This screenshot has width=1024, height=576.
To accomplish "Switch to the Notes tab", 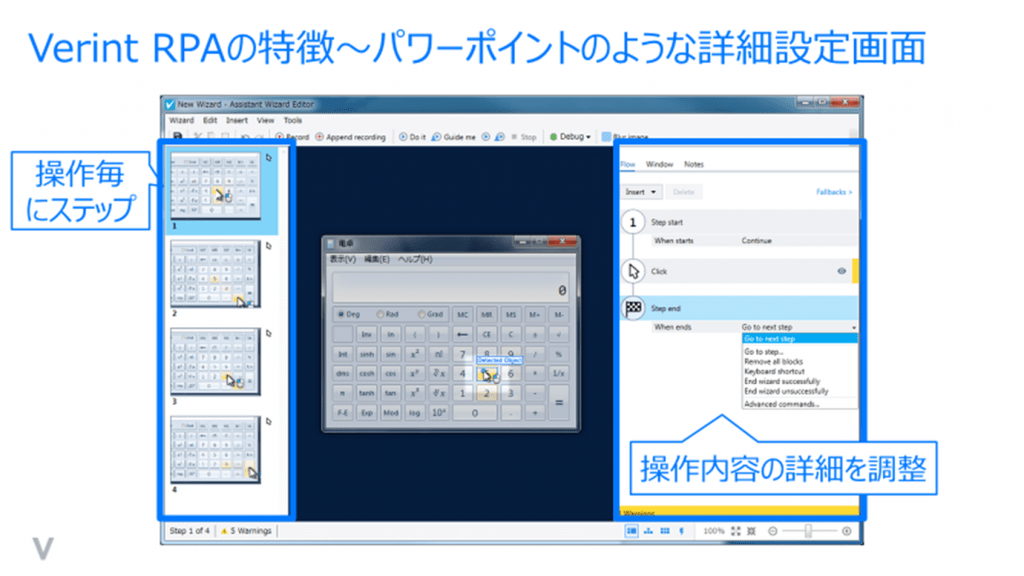I will point(694,164).
